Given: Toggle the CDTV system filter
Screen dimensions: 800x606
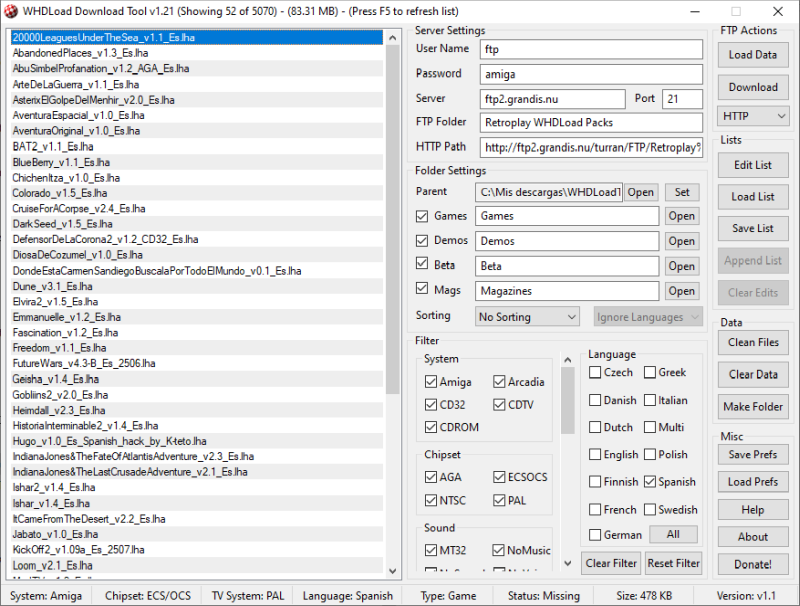Looking at the screenshot, I should pyautogui.click(x=499, y=405).
